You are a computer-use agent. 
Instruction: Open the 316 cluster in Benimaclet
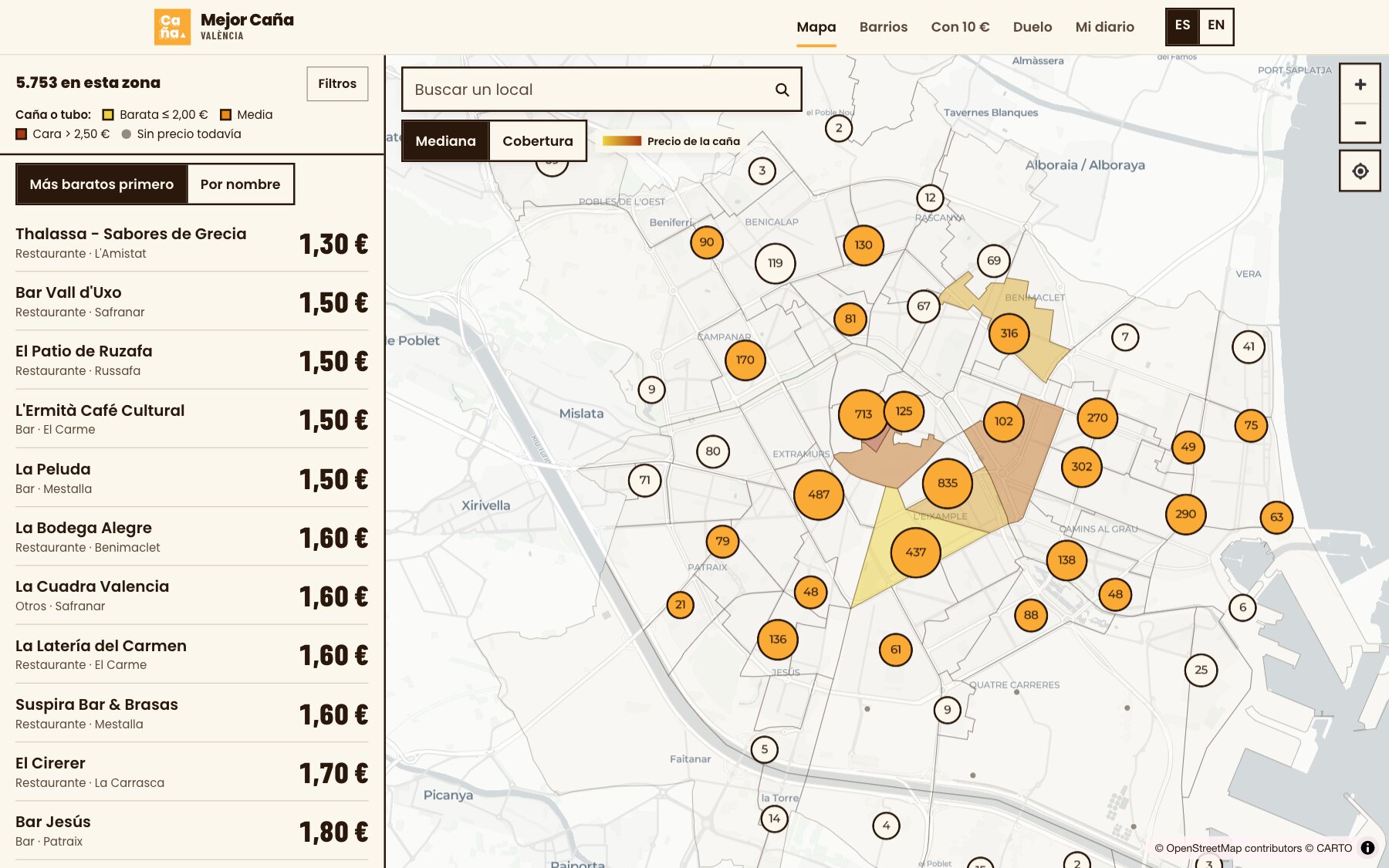click(x=1009, y=333)
